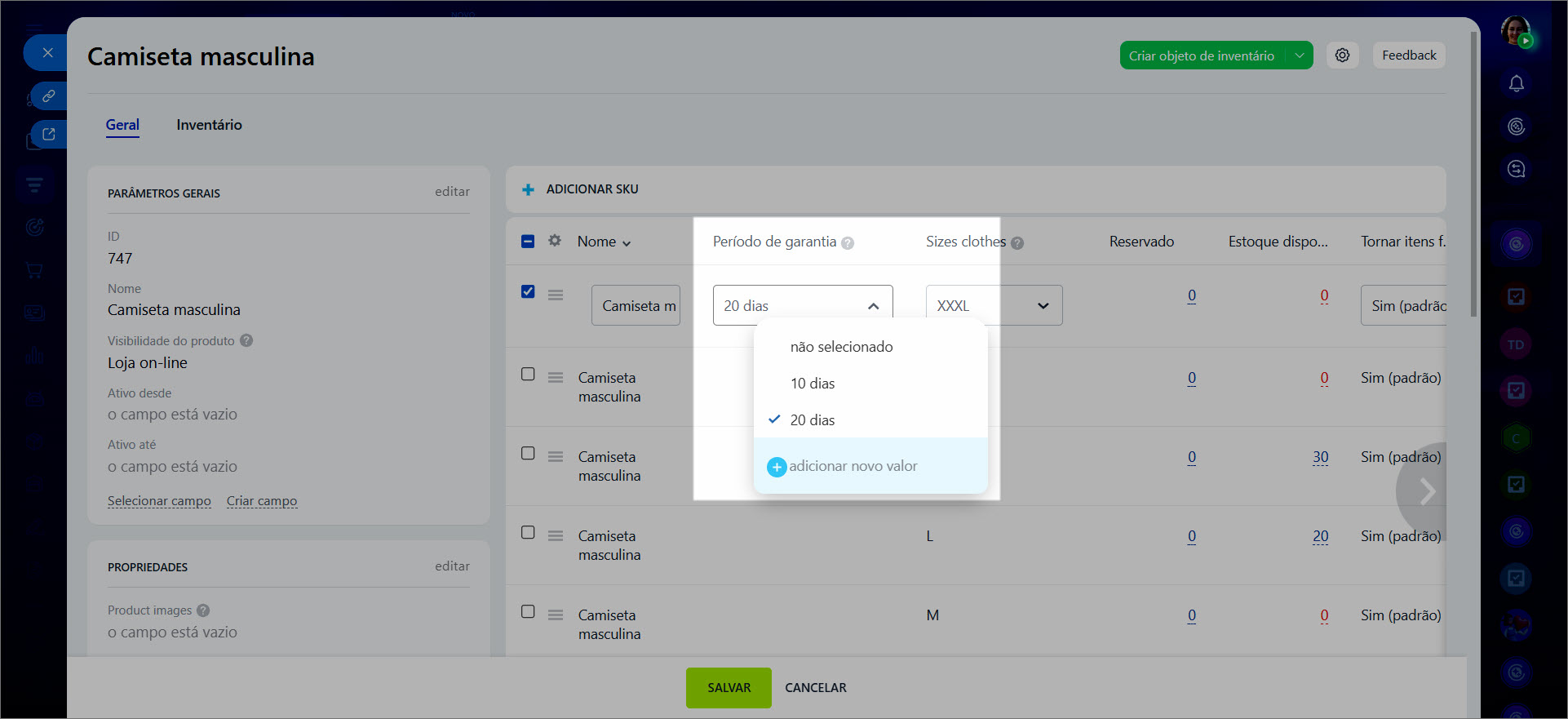Click the copy link icon on left edge
Viewport: 1568px width, 719px height.
[x=48, y=96]
